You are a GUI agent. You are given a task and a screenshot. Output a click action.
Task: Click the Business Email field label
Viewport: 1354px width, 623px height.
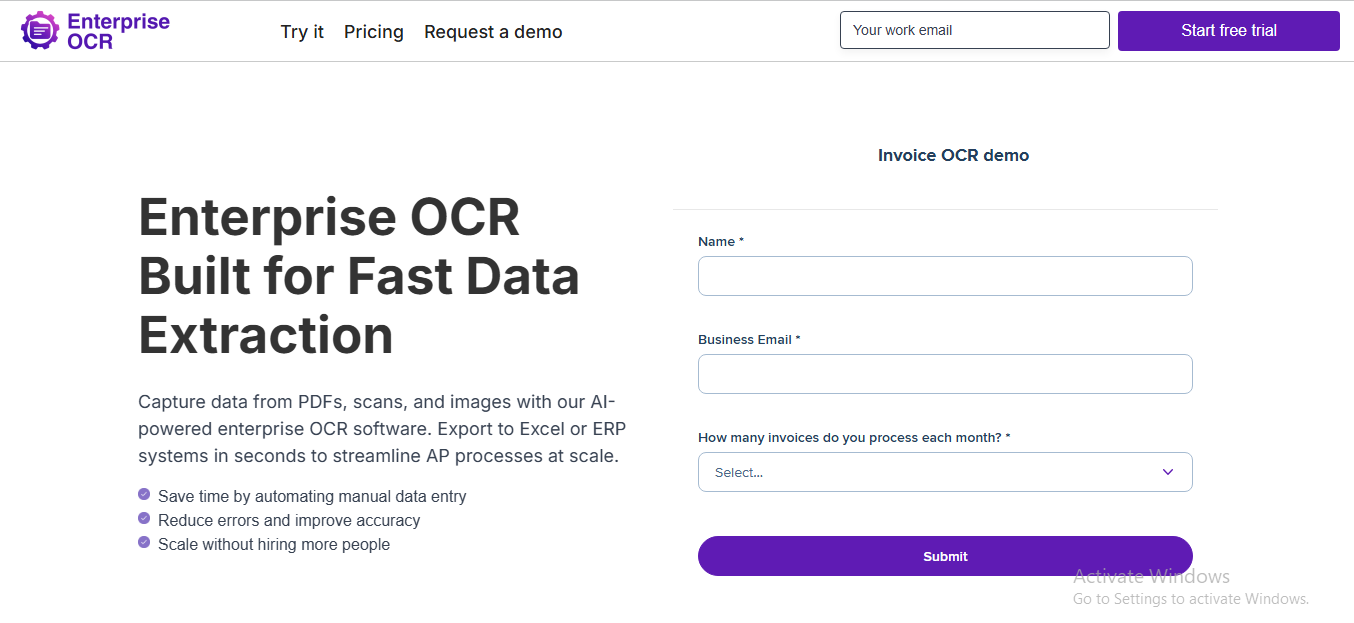click(749, 340)
